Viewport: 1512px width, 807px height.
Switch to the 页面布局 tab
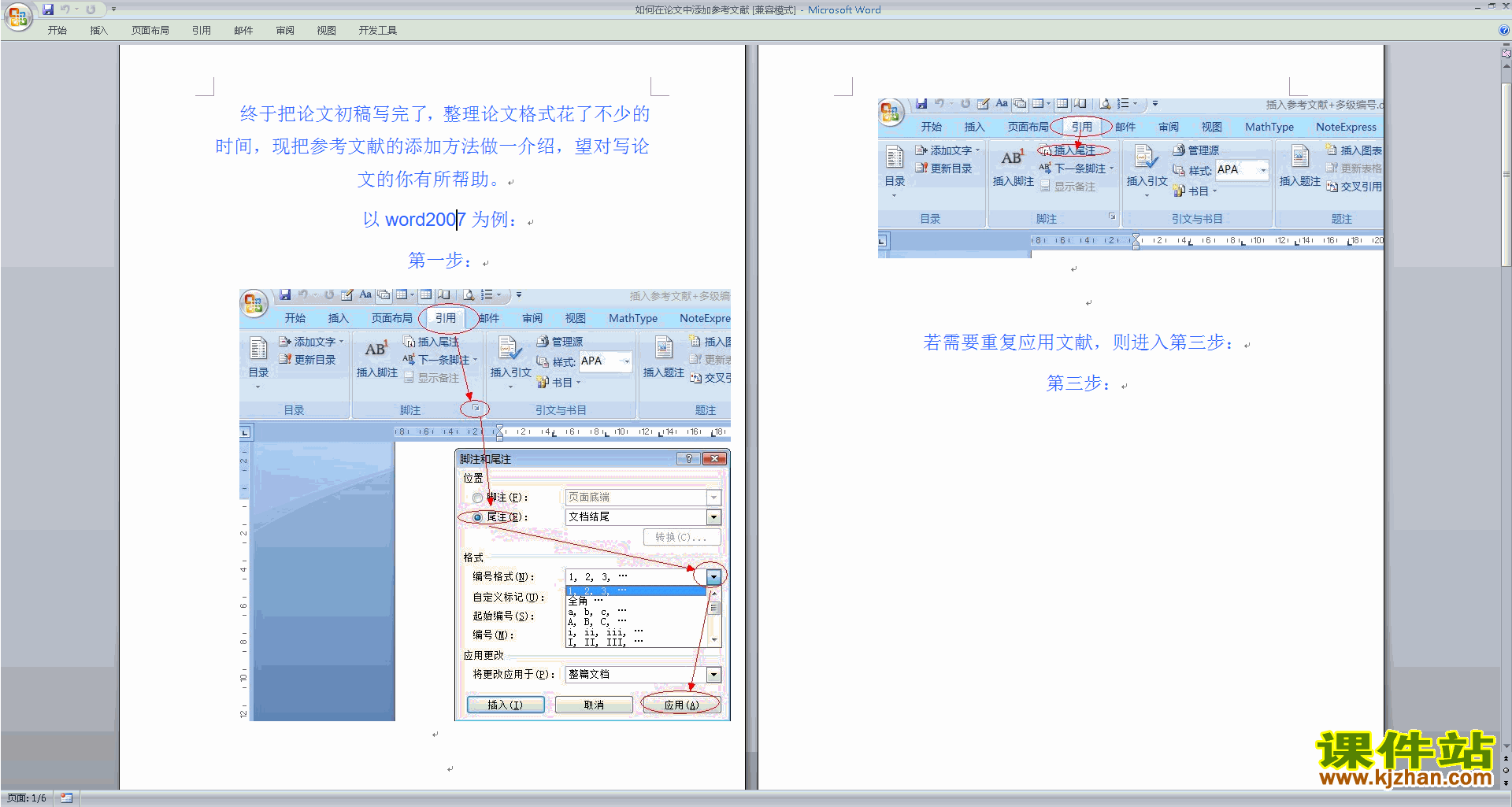point(150,30)
